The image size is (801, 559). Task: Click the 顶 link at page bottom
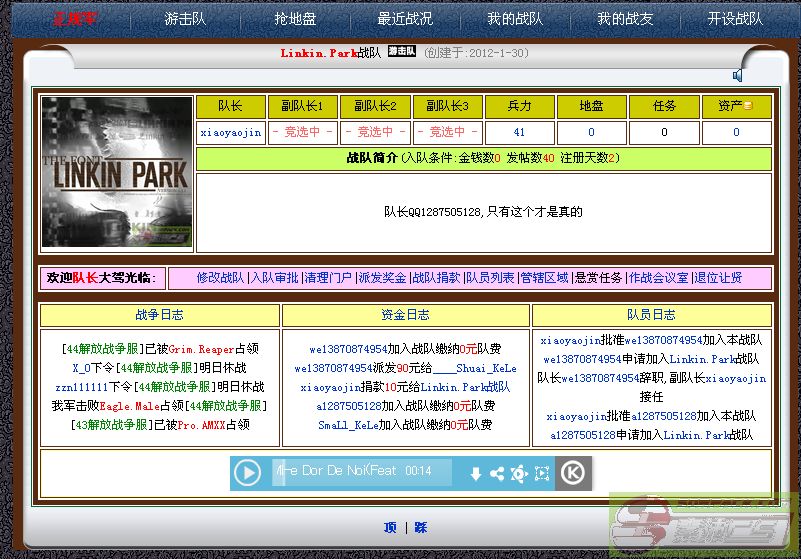click(x=389, y=527)
